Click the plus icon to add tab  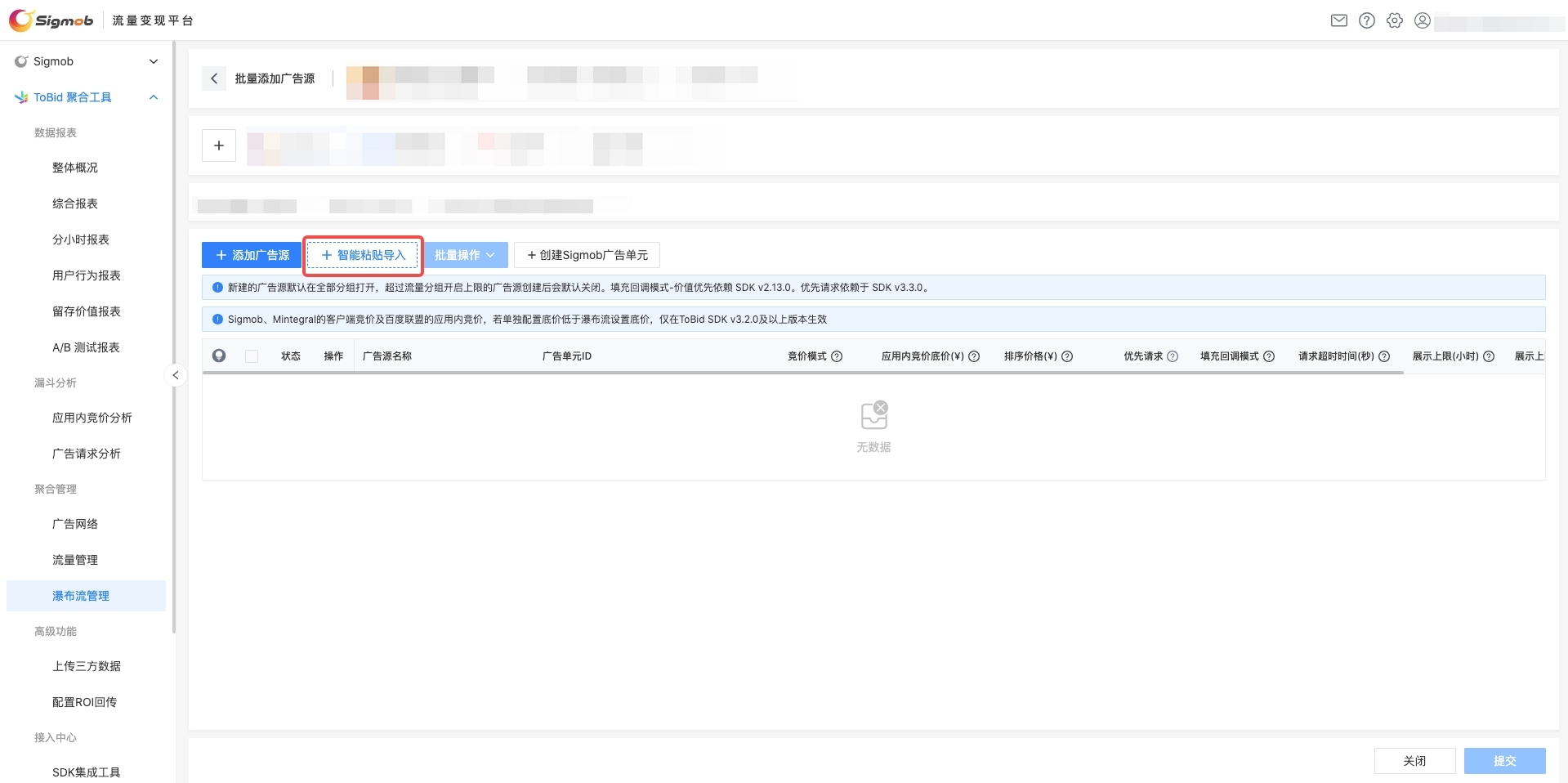coord(219,145)
